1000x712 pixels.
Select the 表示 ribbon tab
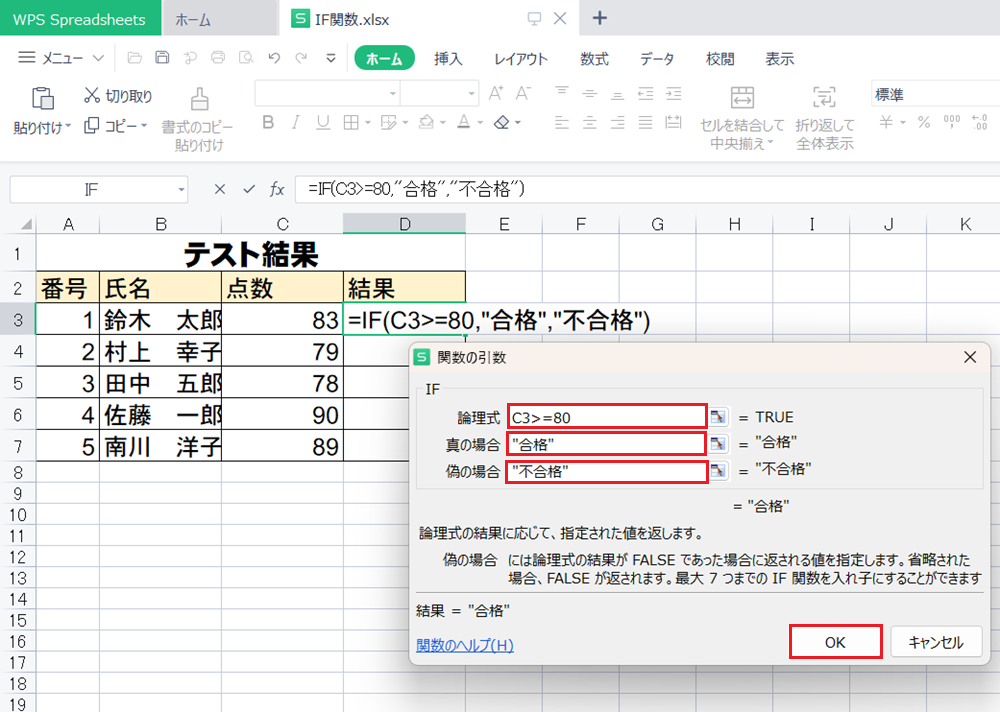779,59
